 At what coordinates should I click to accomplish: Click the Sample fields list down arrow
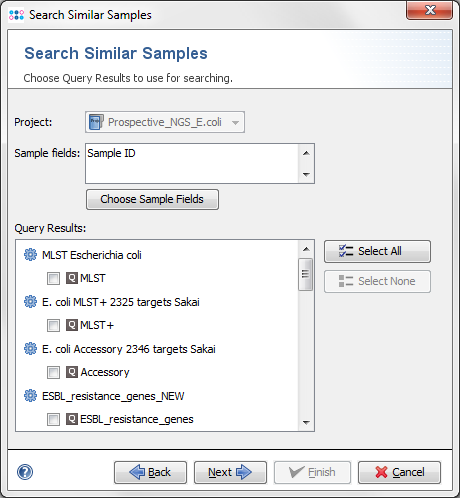[306, 174]
